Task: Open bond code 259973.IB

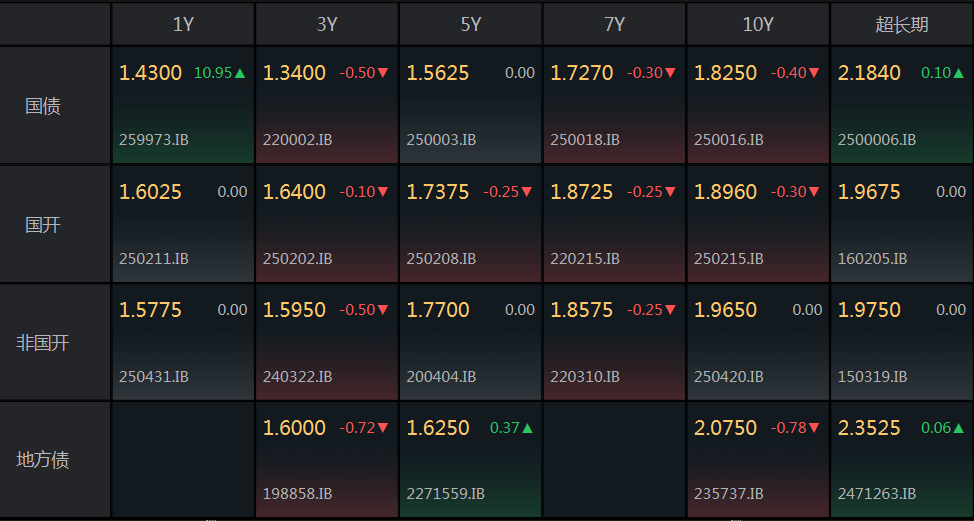Action: (x=153, y=140)
